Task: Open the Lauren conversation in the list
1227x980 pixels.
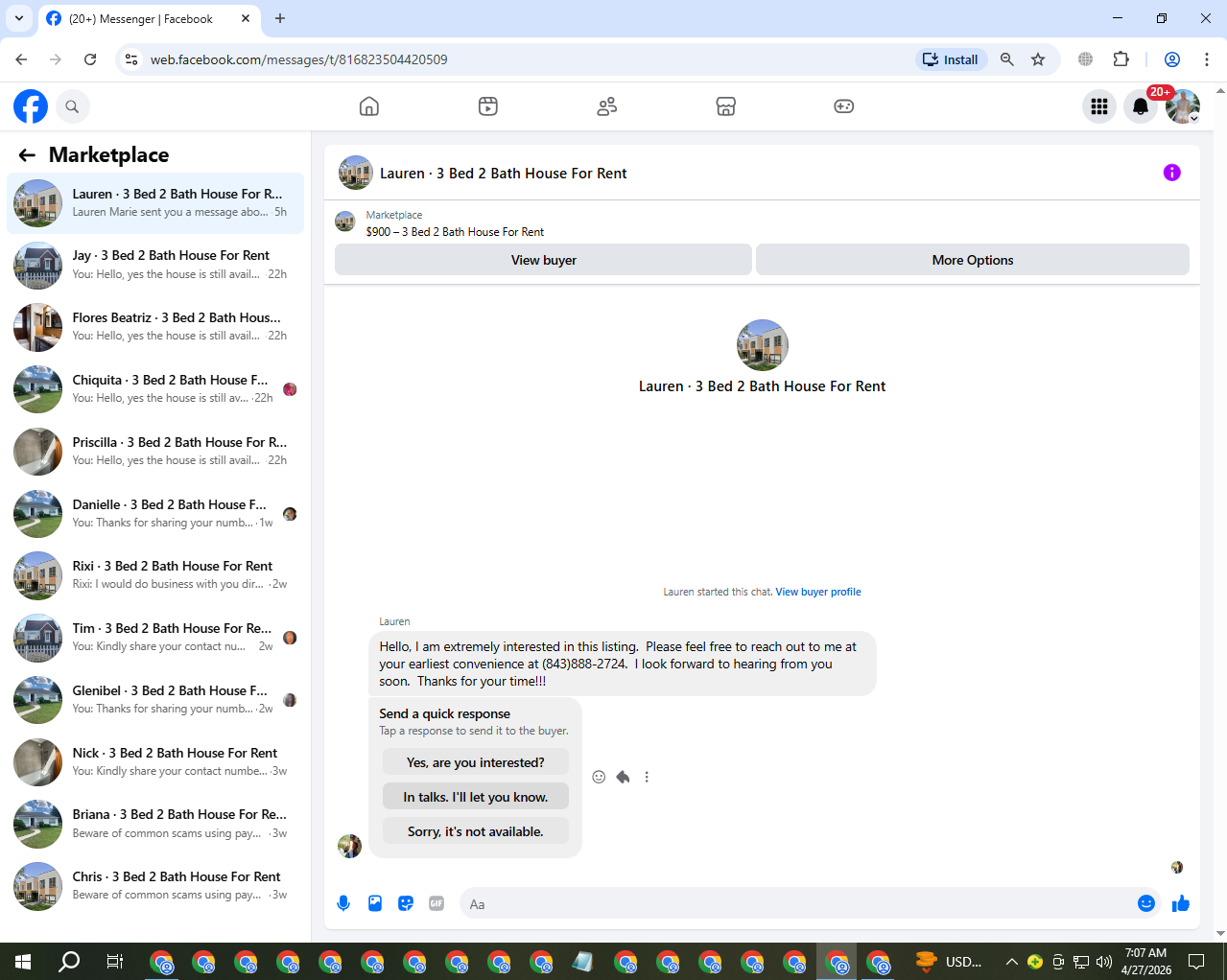Action: [155, 203]
